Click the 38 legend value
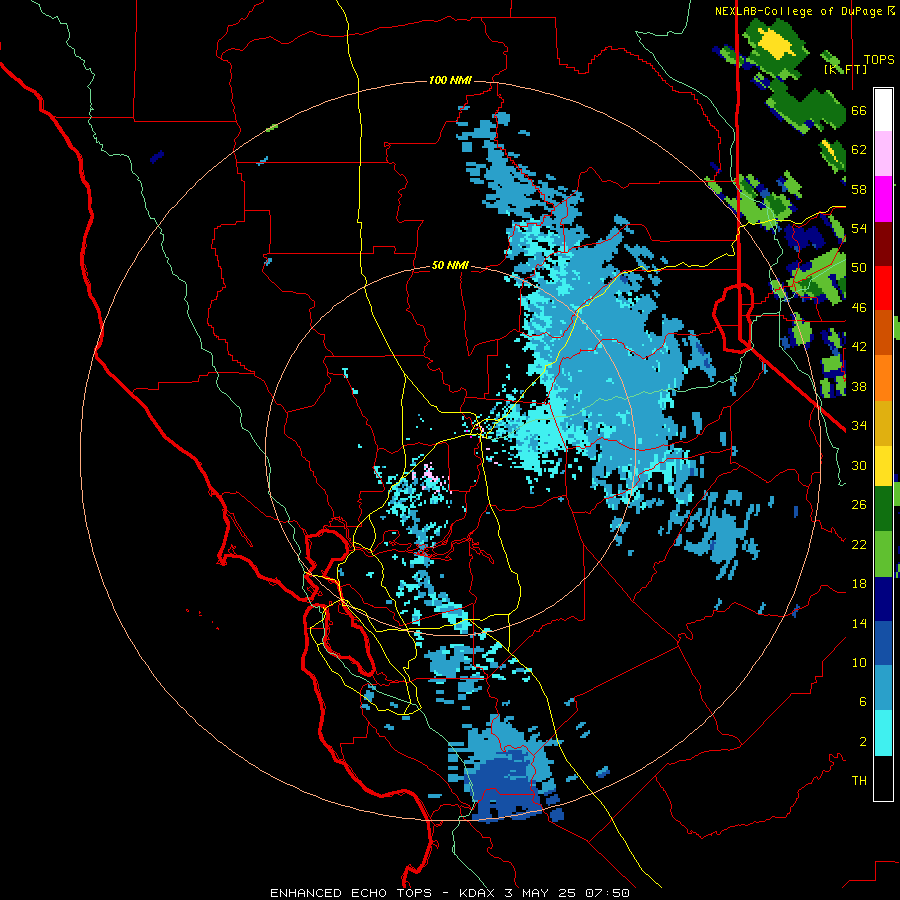 click(859, 386)
